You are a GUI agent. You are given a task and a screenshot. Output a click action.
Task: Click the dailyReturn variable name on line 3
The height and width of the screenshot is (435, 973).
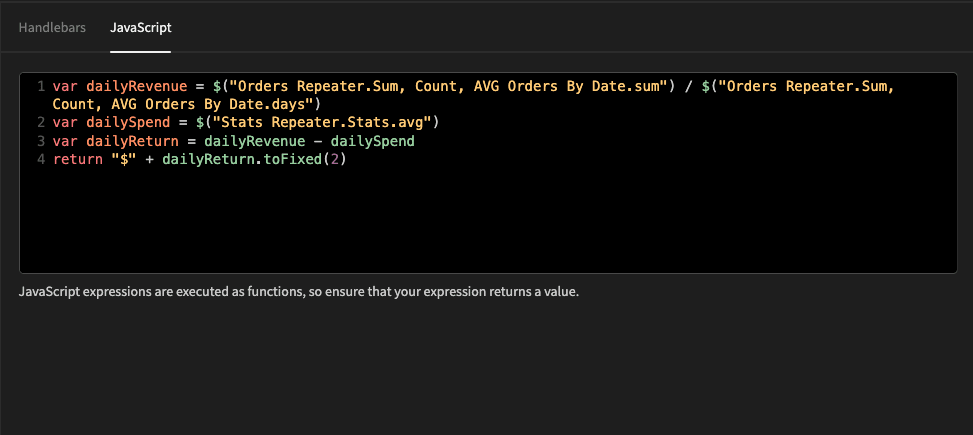(132, 141)
